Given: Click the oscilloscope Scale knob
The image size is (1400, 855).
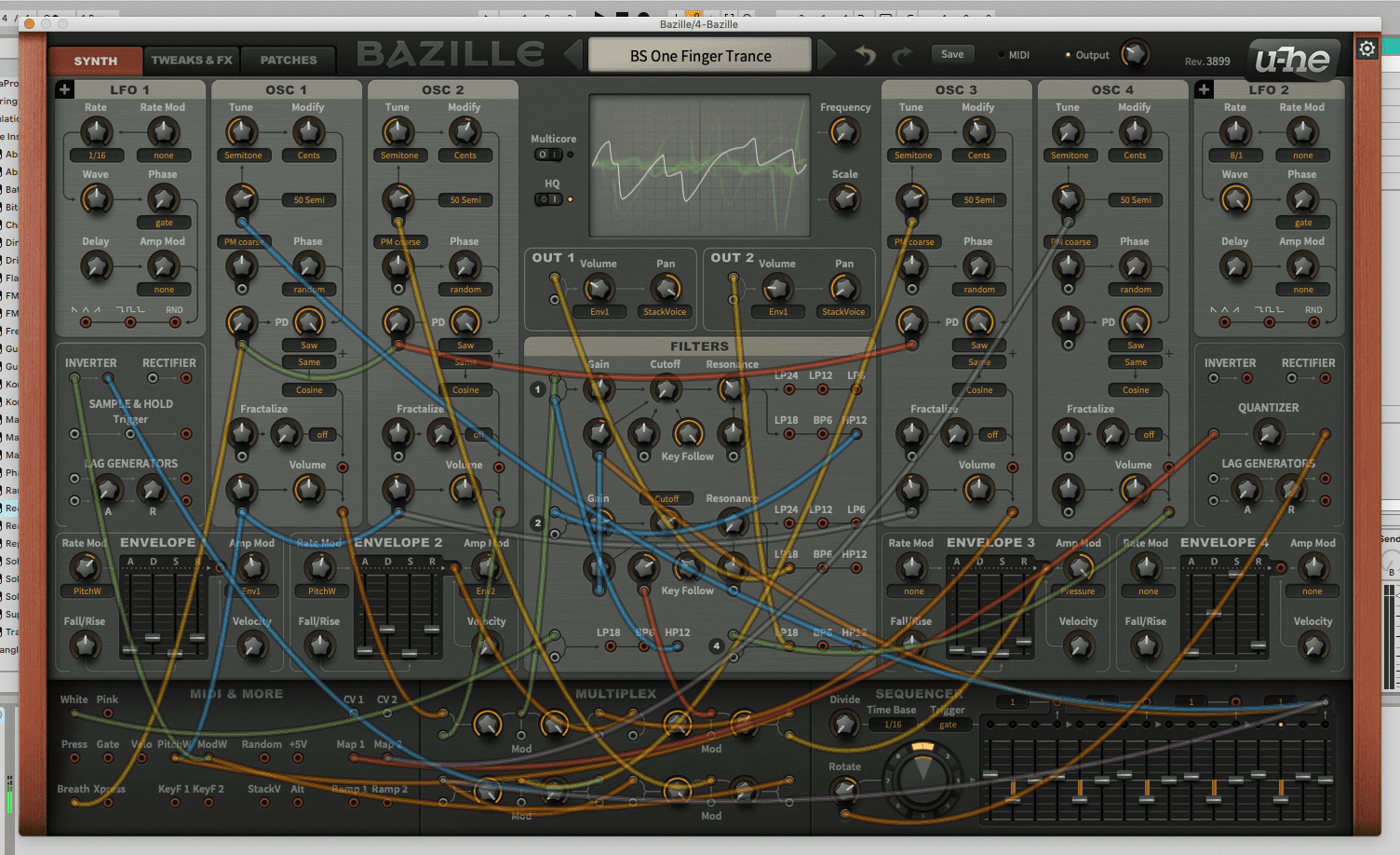Looking at the screenshot, I should point(844,198).
